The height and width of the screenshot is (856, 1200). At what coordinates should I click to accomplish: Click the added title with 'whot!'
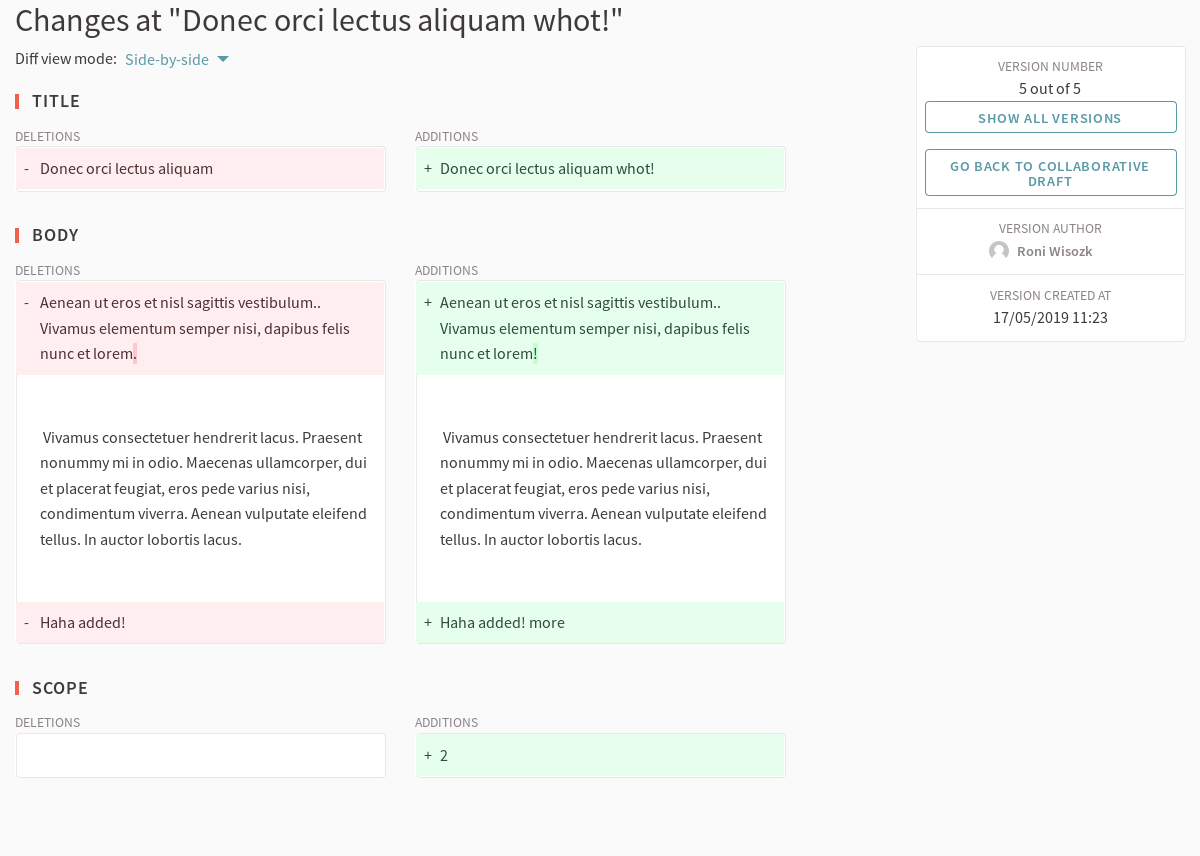(x=547, y=168)
